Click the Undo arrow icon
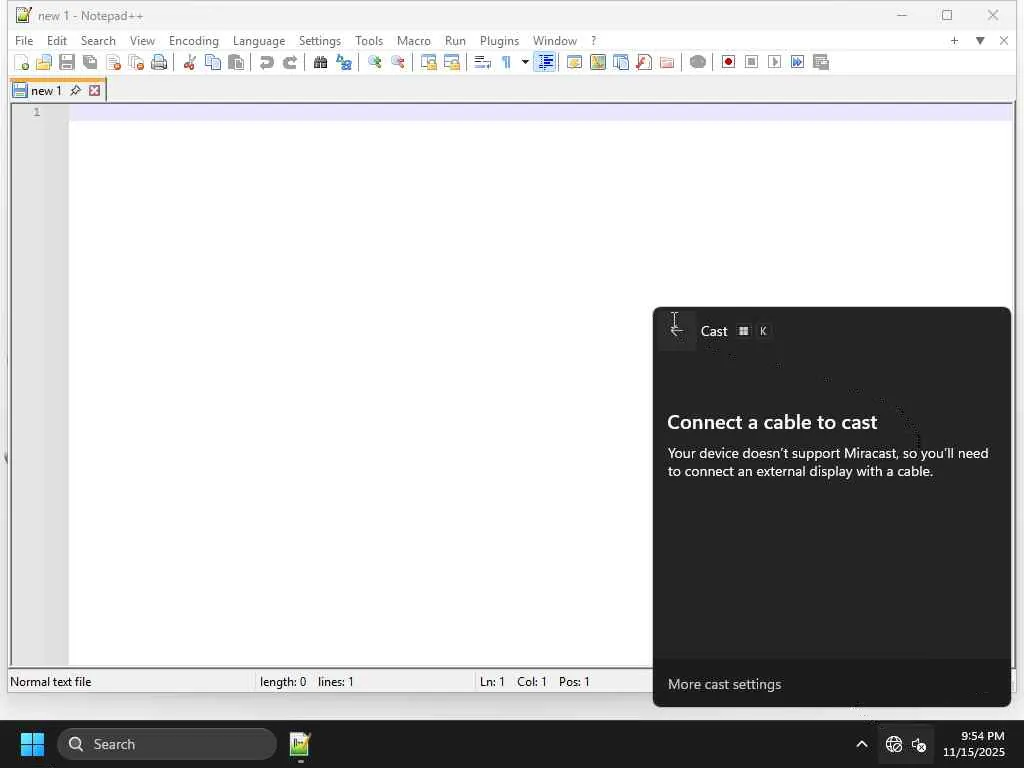This screenshot has width=1024, height=768. point(266,62)
